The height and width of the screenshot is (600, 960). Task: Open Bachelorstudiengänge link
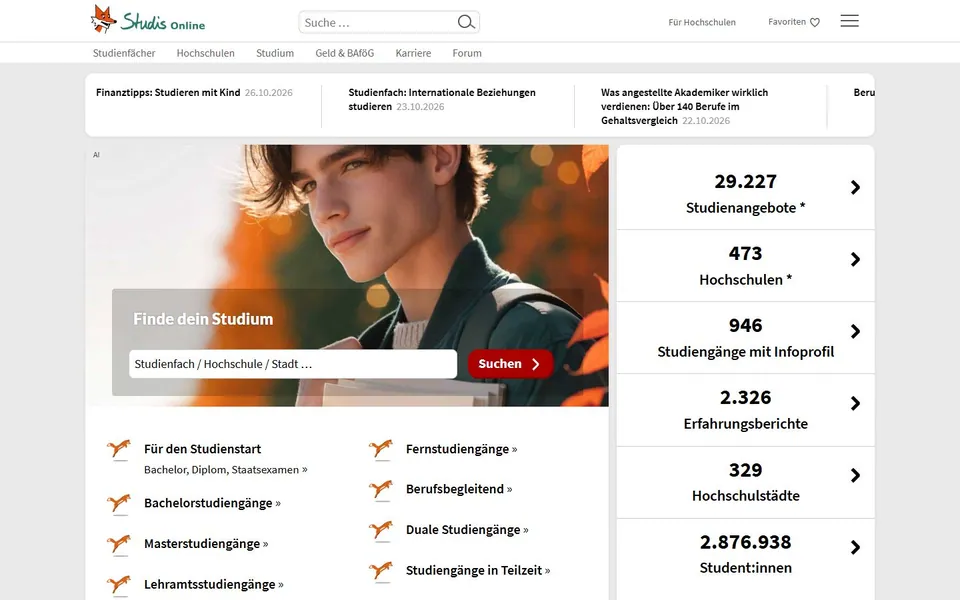point(212,503)
